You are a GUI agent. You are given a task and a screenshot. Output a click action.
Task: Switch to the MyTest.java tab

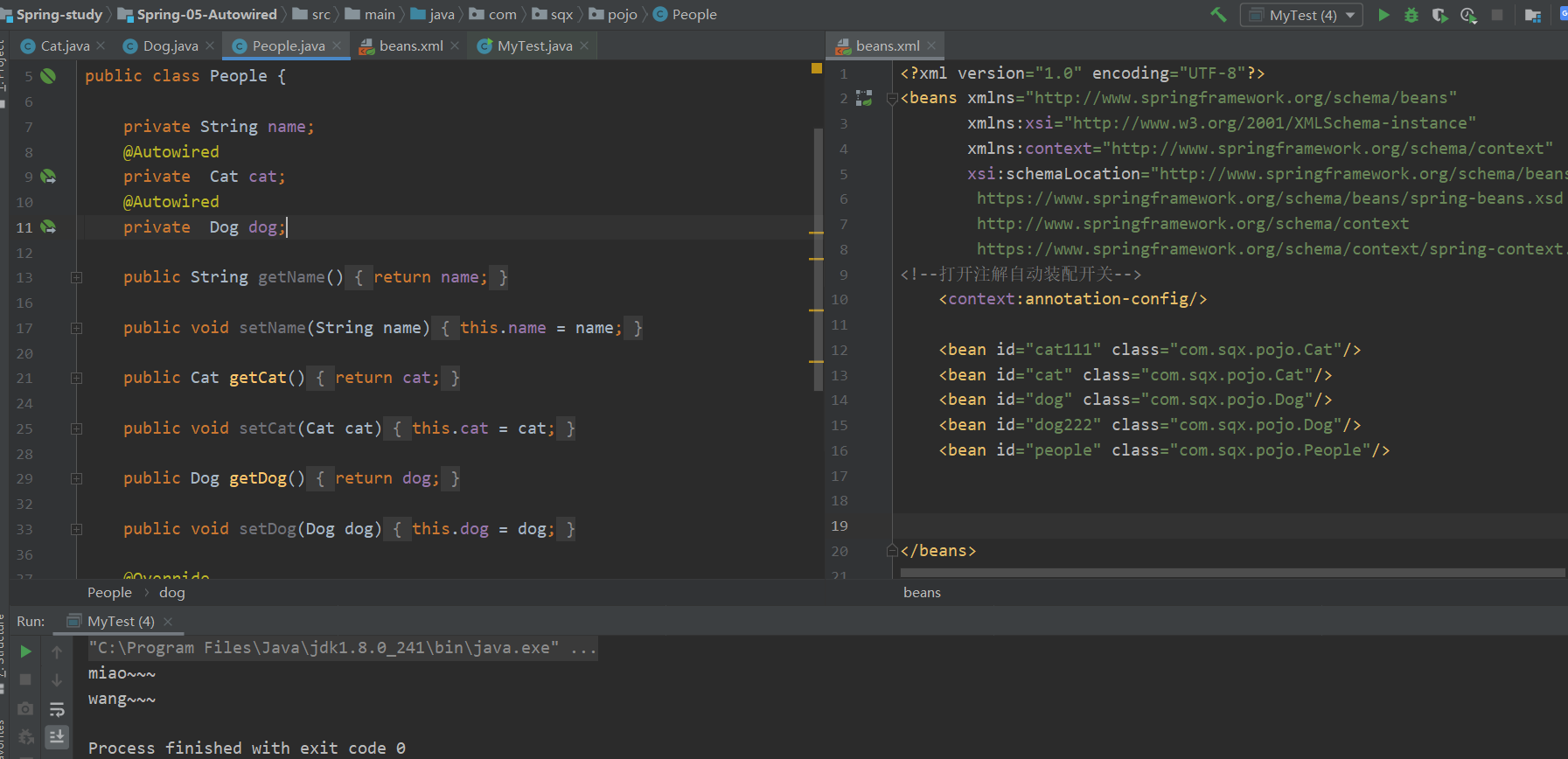pos(534,46)
